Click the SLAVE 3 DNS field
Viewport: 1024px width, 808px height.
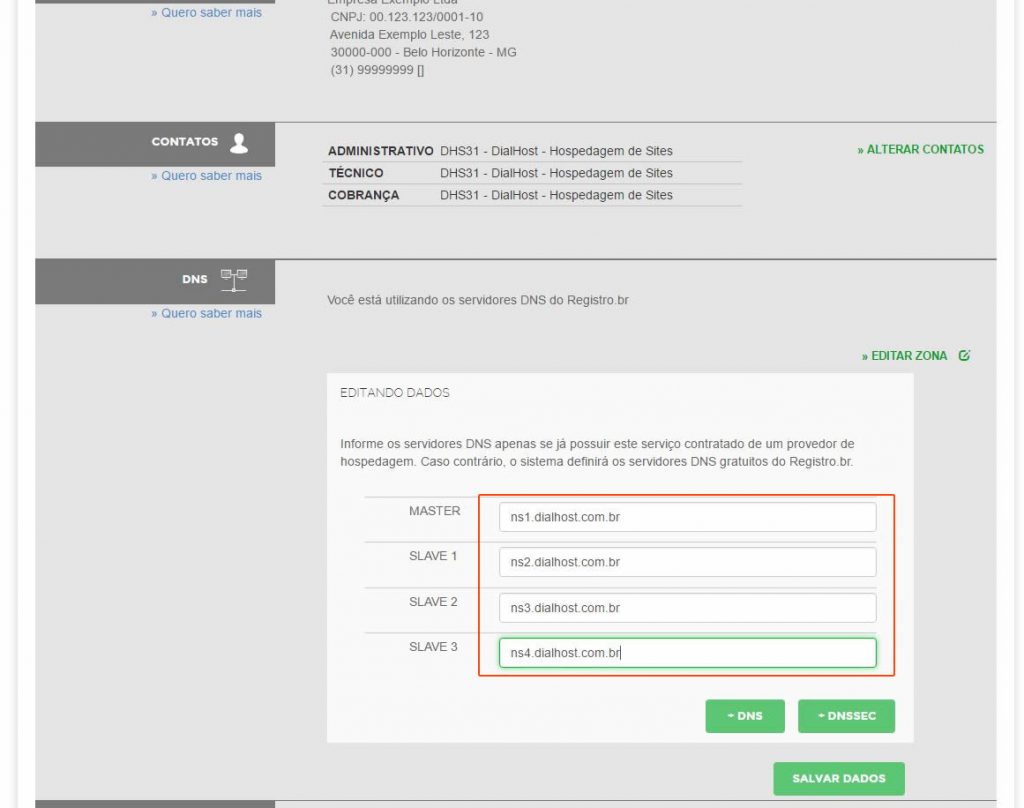point(687,653)
